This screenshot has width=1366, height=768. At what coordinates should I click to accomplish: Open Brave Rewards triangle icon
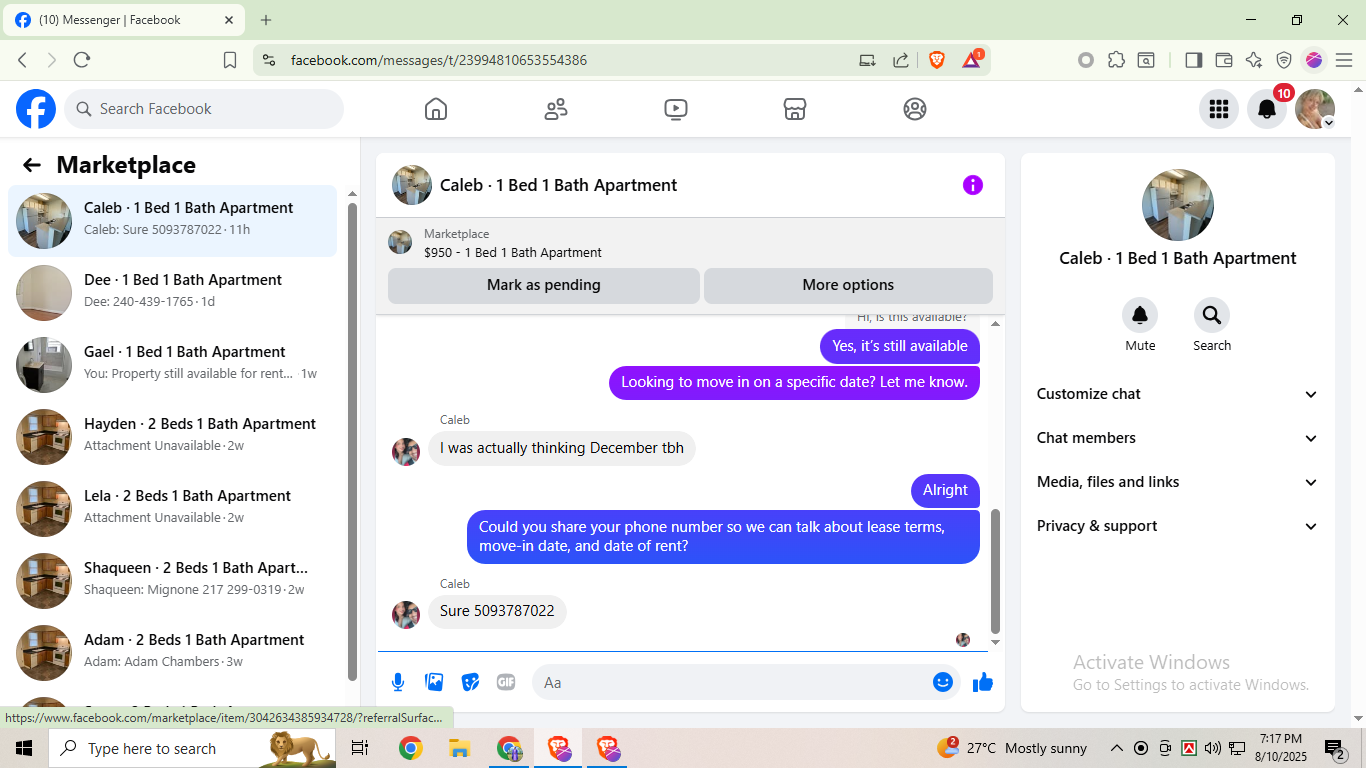[x=972, y=60]
